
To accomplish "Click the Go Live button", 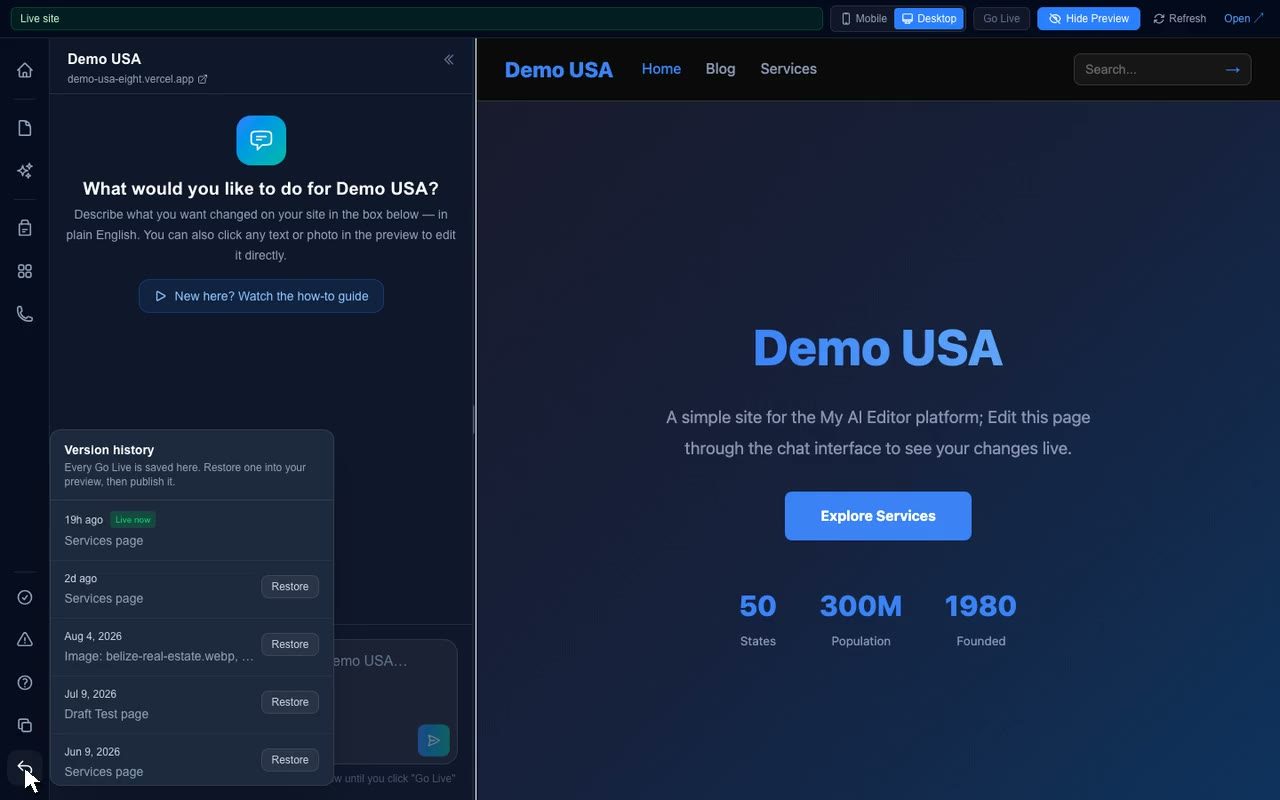I will pyautogui.click(x=1001, y=19).
